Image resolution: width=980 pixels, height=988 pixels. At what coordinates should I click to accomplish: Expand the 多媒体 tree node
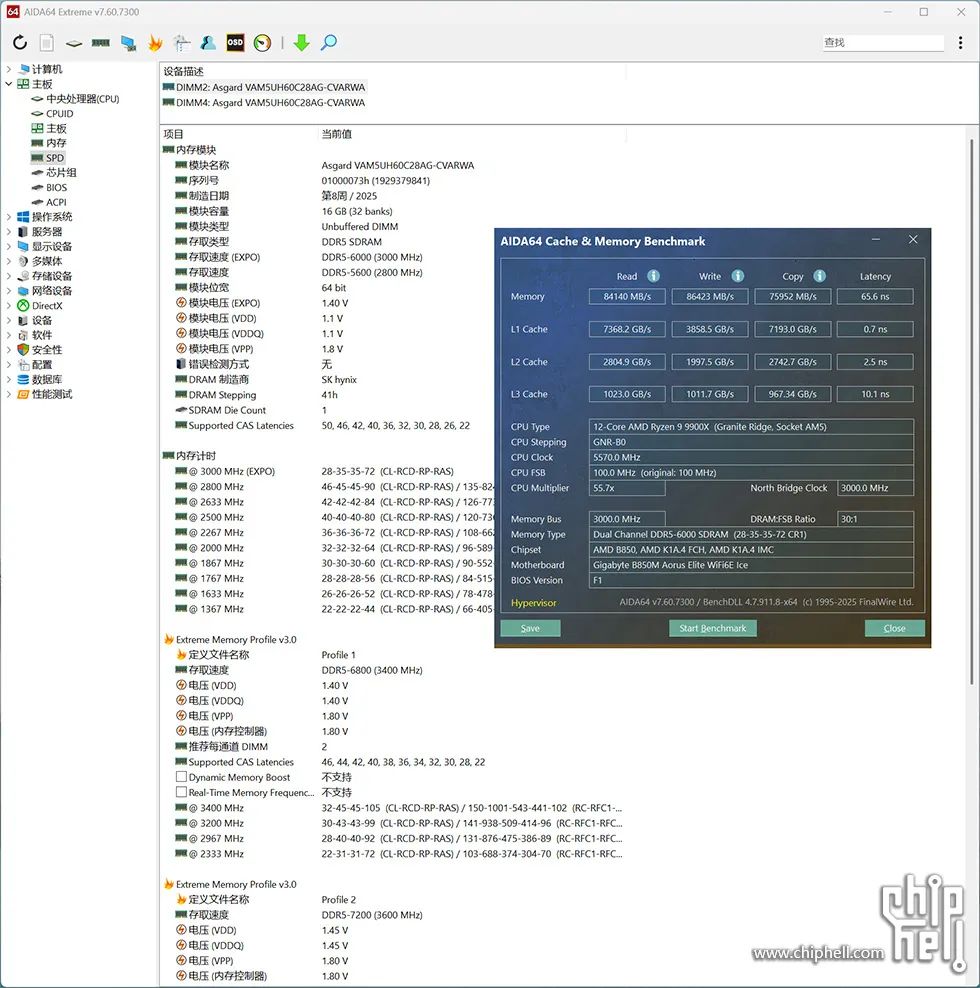pos(9,261)
